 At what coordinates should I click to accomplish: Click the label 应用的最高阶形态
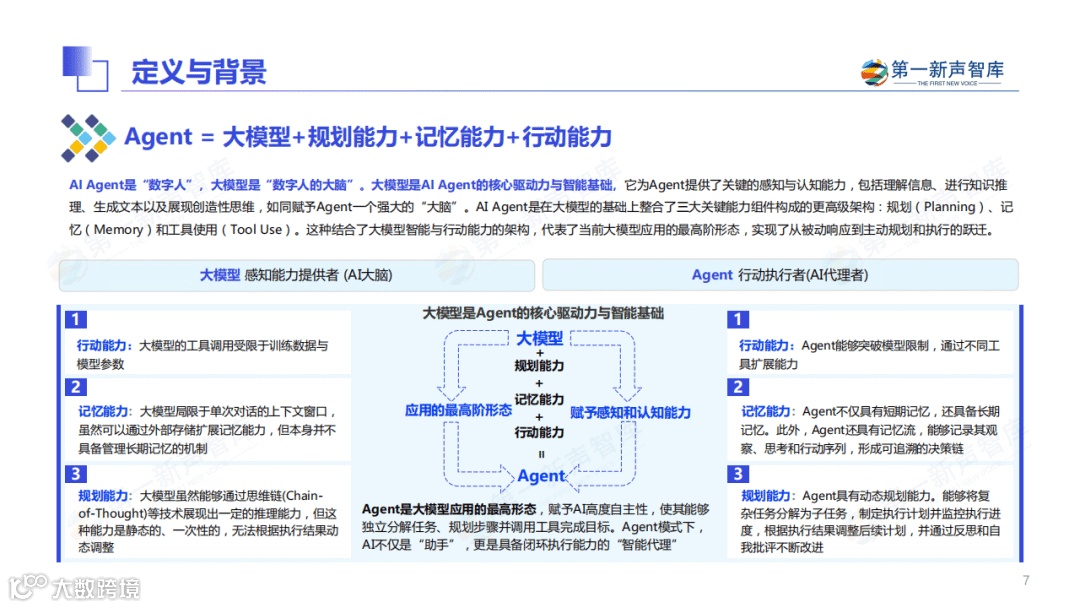click(458, 410)
